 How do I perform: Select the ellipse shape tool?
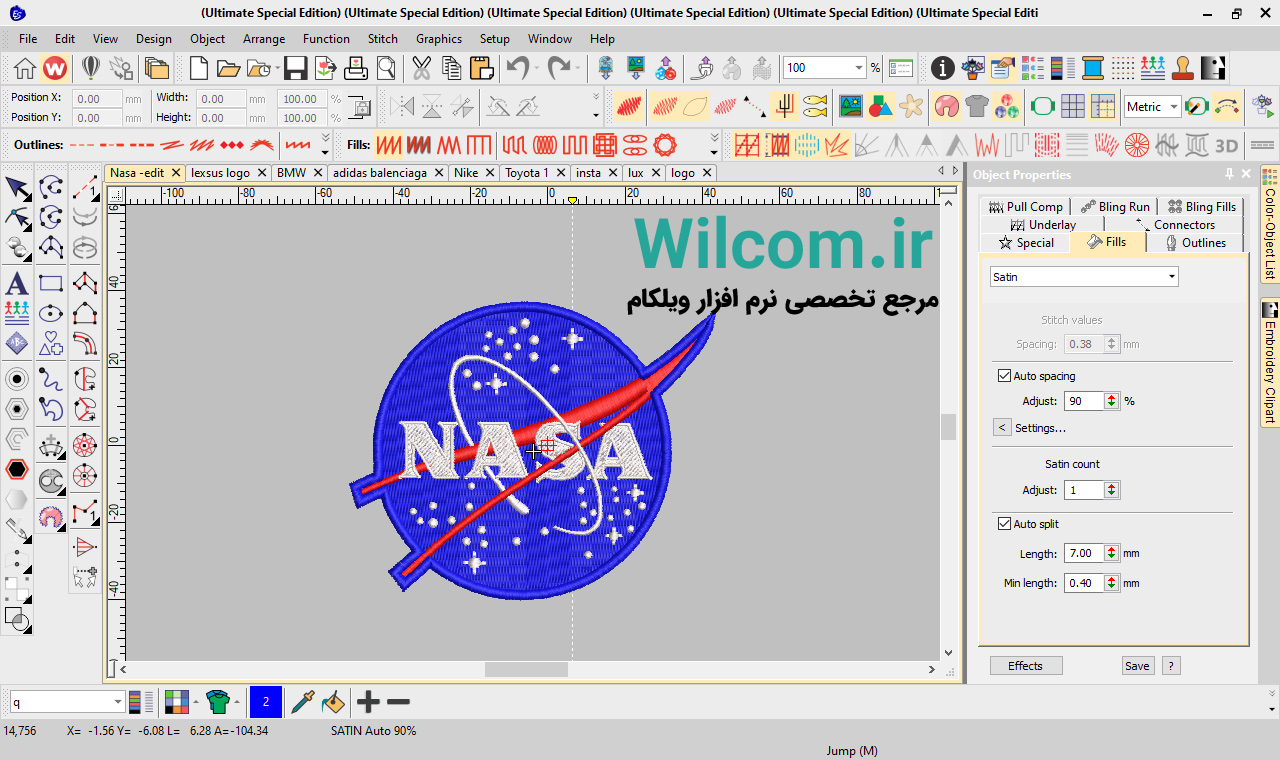[x=51, y=313]
